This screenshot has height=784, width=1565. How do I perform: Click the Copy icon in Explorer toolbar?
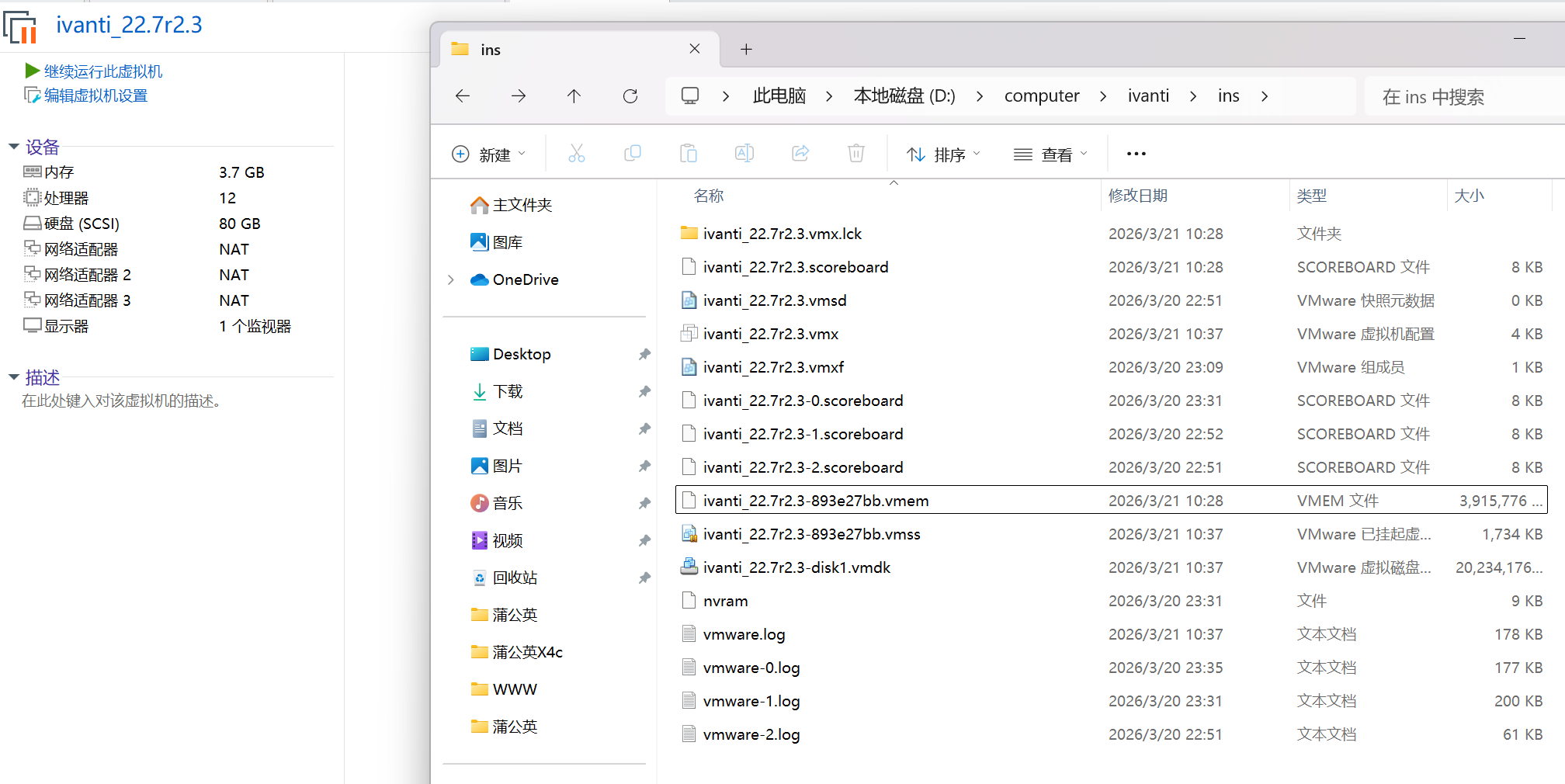click(x=633, y=154)
